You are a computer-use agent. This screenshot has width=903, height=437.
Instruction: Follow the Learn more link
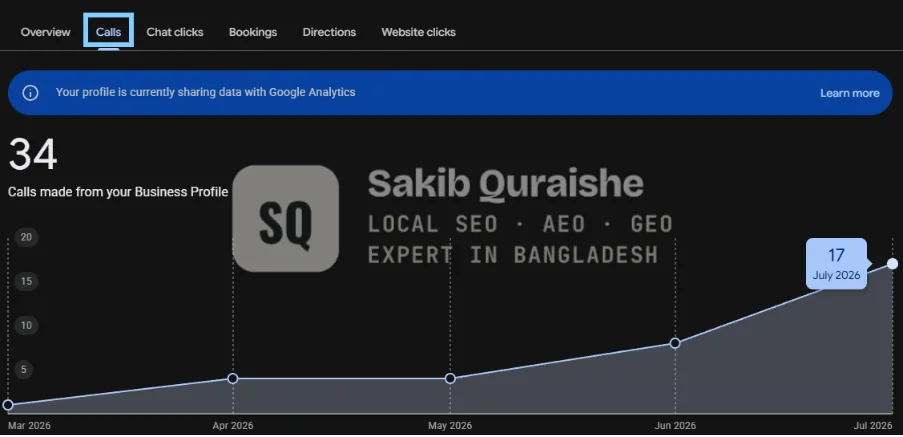[x=849, y=93]
